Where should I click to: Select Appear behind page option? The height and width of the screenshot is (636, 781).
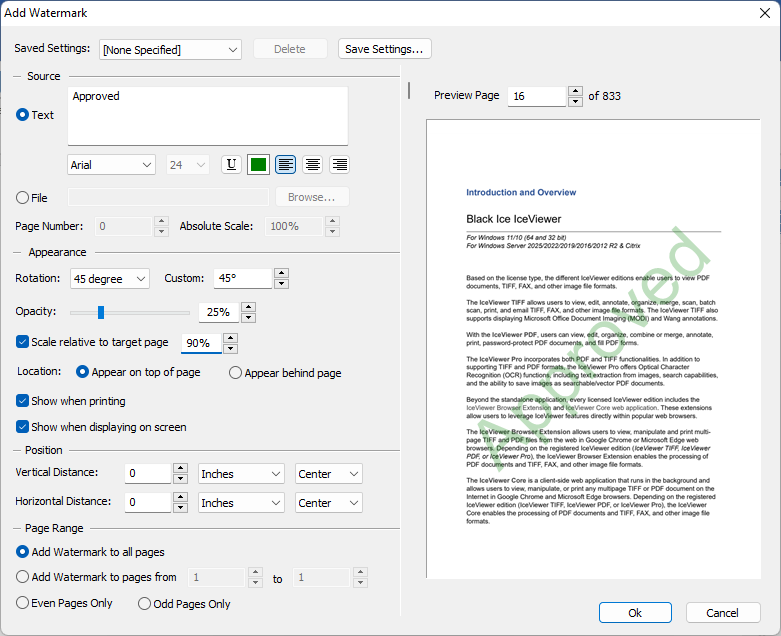coord(235,373)
